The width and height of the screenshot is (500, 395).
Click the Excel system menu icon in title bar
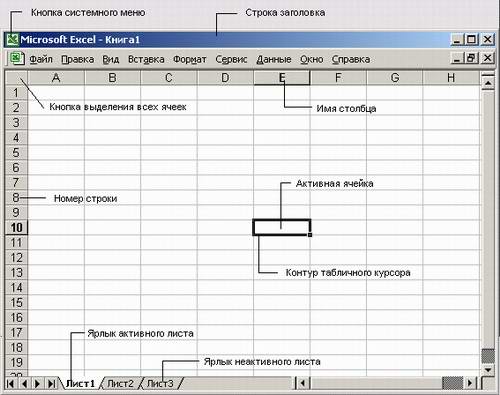pyautogui.click(x=13, y=40)
